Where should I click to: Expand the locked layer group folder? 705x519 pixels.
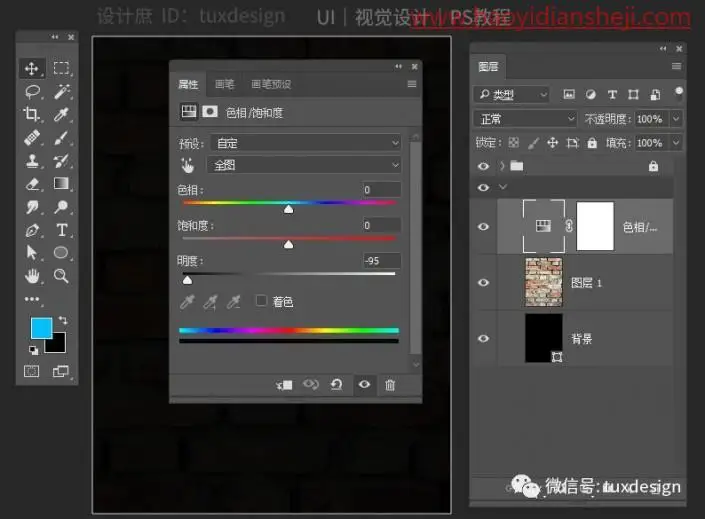click(502, 166)
